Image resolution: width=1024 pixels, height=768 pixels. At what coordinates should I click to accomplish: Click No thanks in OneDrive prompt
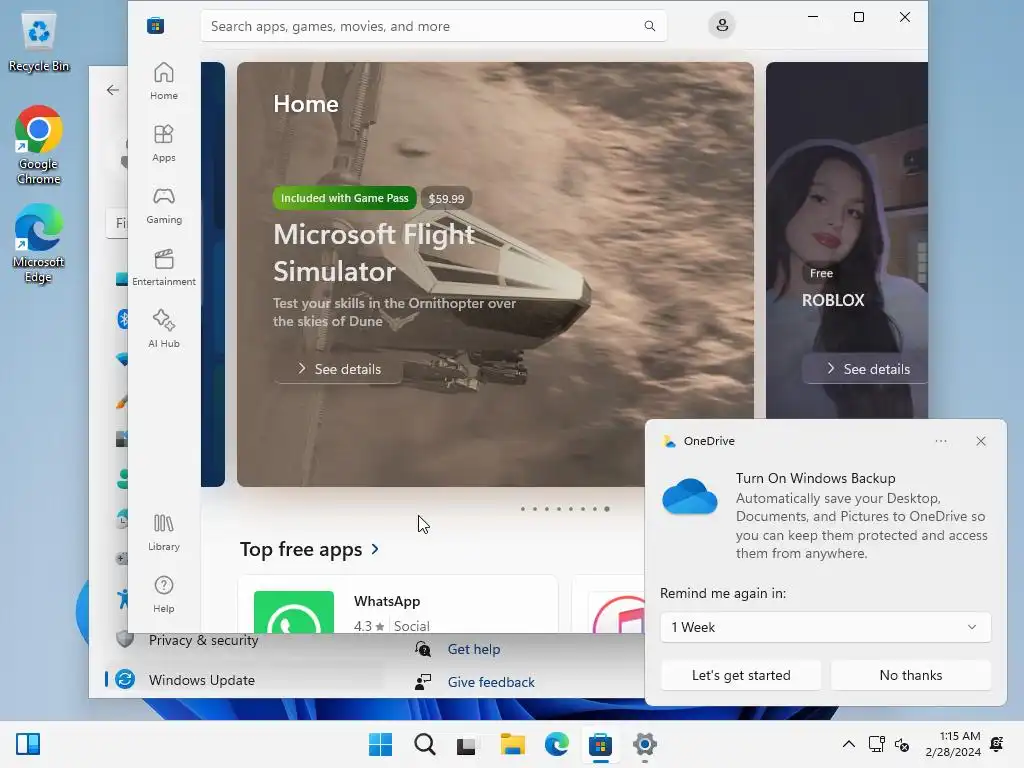910,675
